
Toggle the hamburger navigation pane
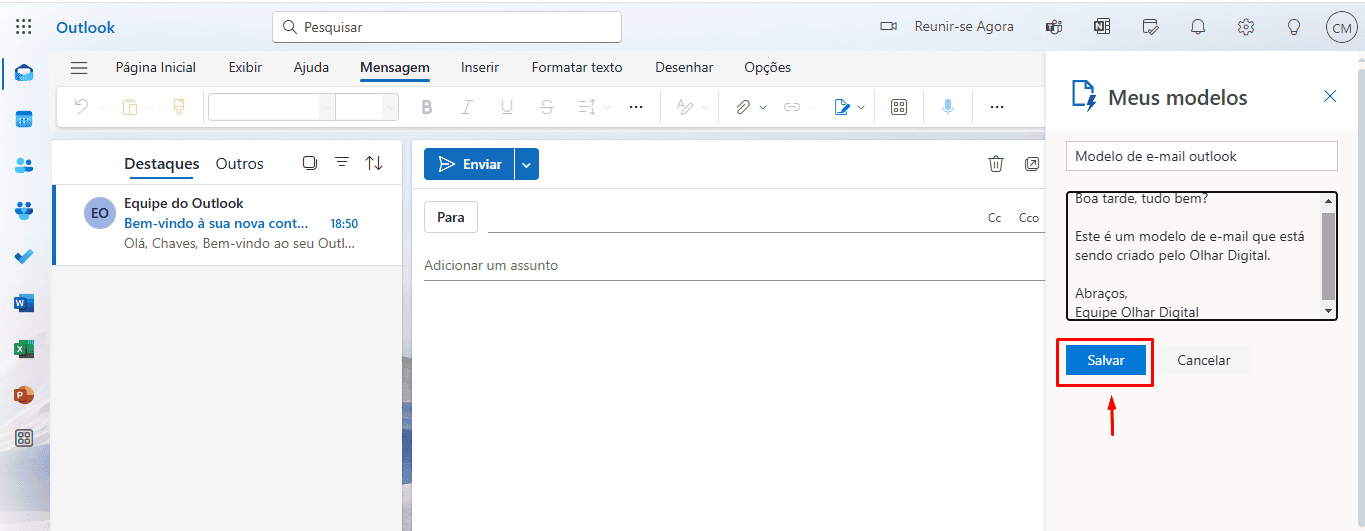point(79,68)
